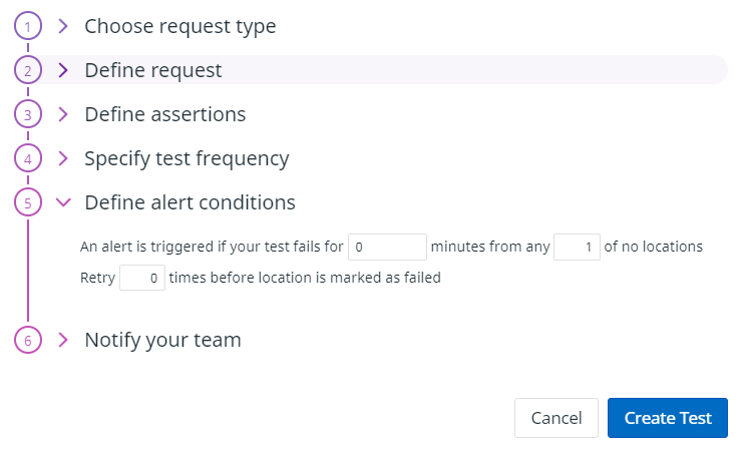This screenshot has height=462, width=743.
Task: Open the Specify test frequency section title
Action: (x=187, y=159)
